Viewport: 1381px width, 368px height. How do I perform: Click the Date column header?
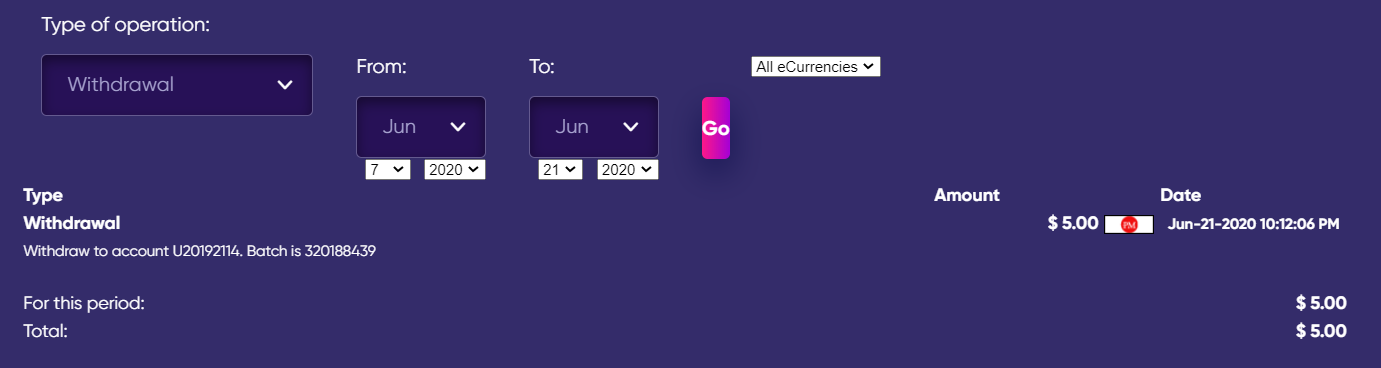point(1180,196)
